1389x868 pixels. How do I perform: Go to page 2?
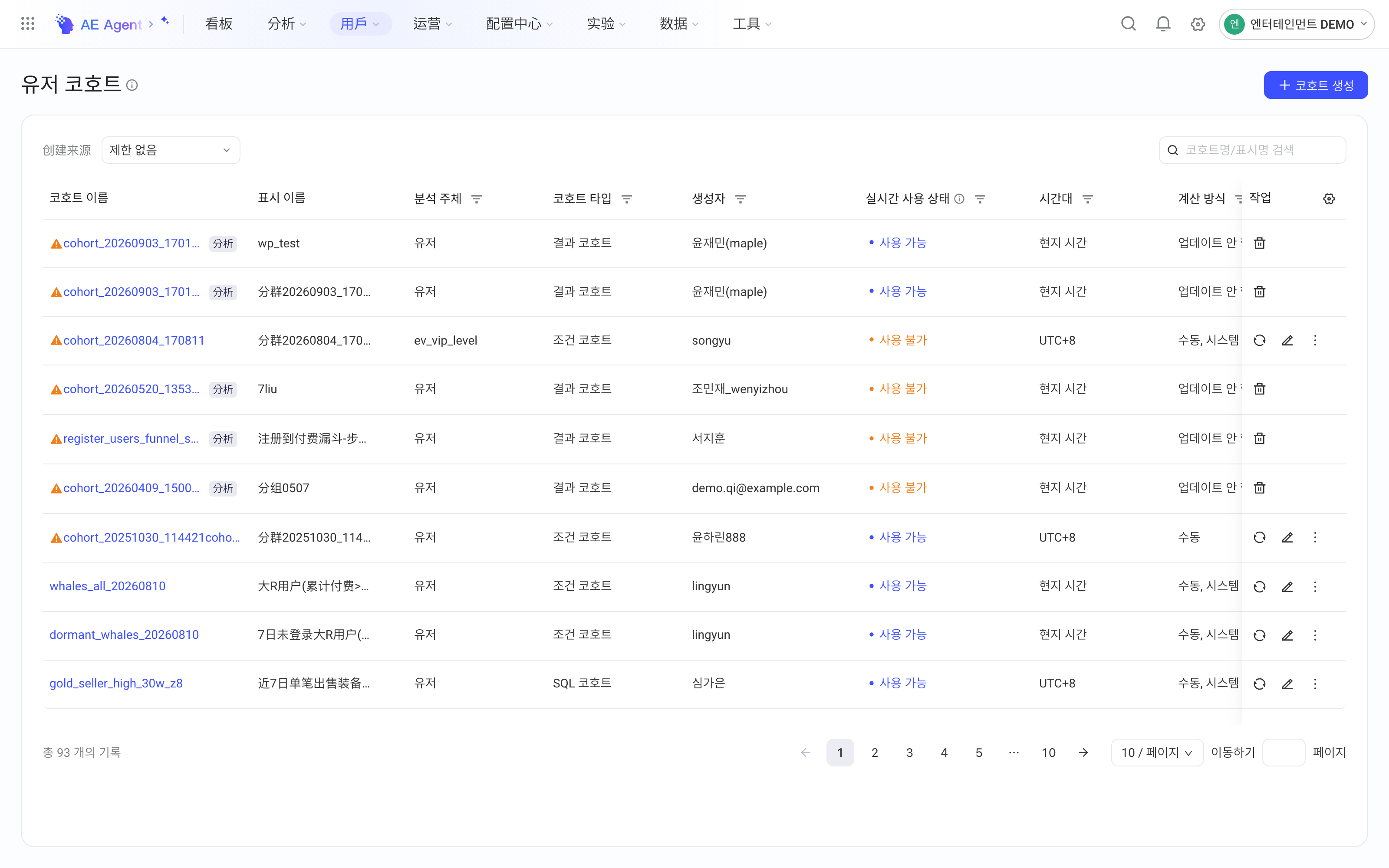pos(875,752)
